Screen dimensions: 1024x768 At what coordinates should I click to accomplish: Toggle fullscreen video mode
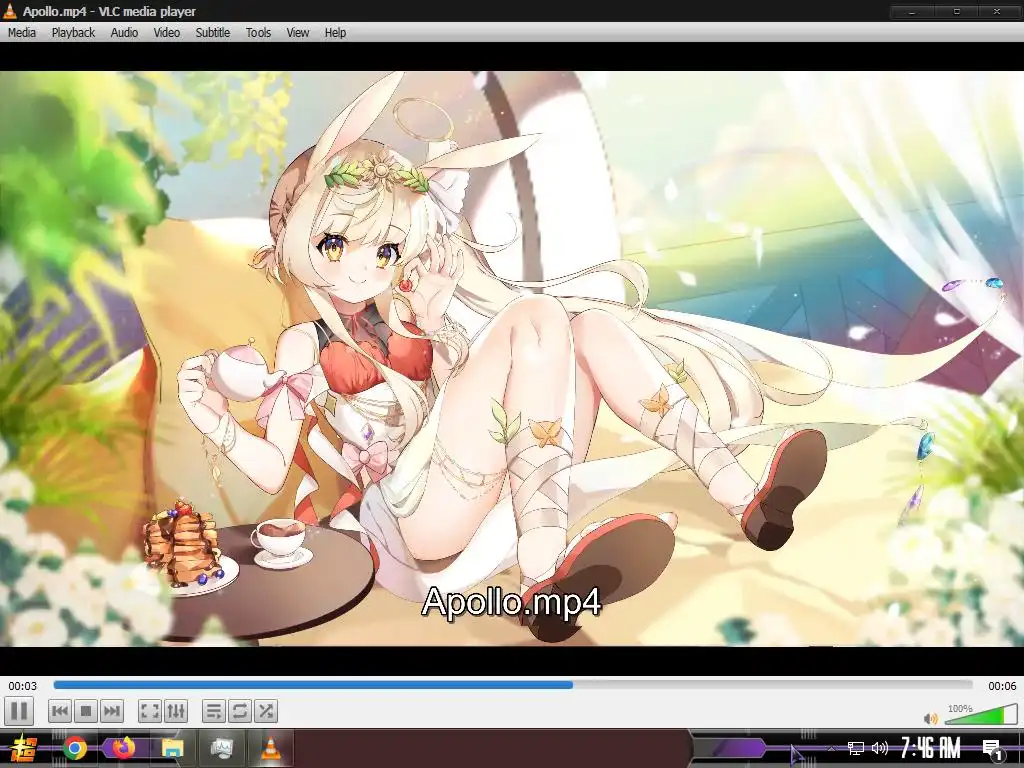tap(150, 711)
